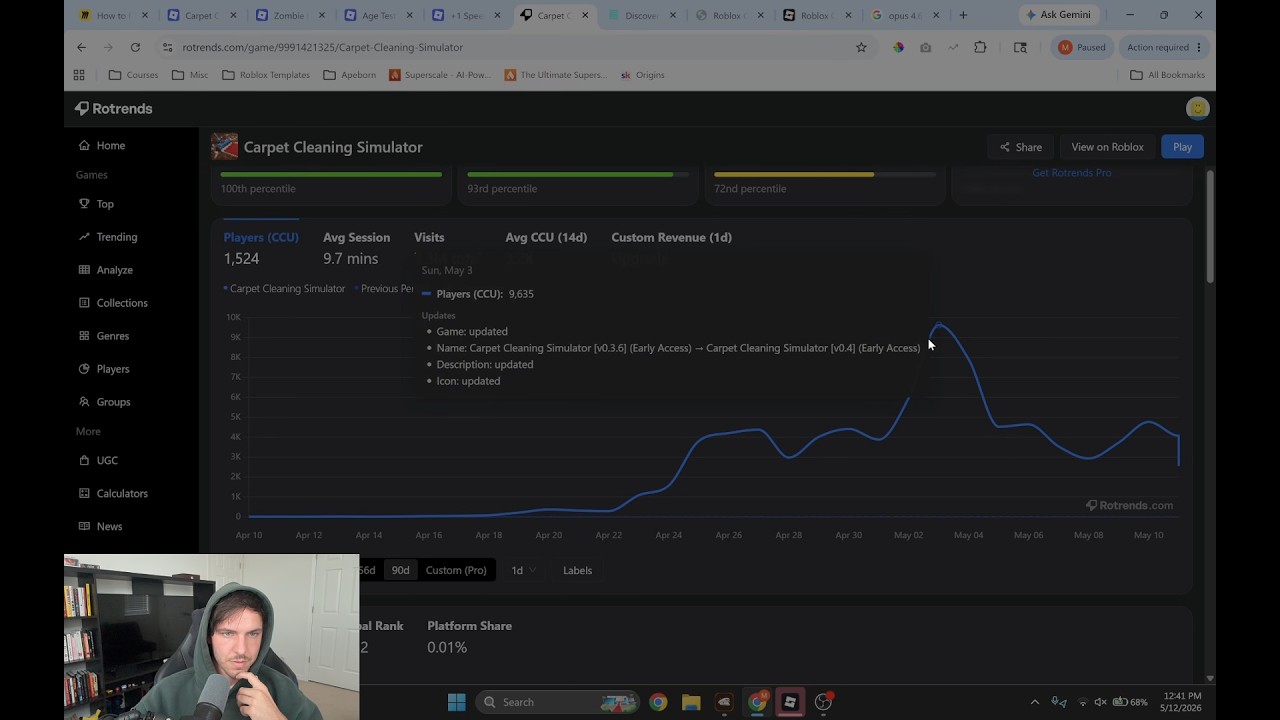Screen dimensions: 1280x720
Task: Click the taskbar volume muted icon
Action: 1100,702
